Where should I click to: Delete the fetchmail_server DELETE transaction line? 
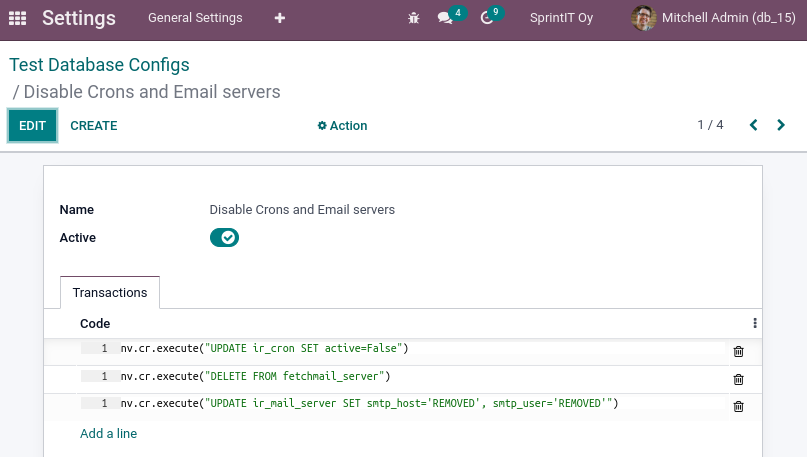click(x=739, y=379)
